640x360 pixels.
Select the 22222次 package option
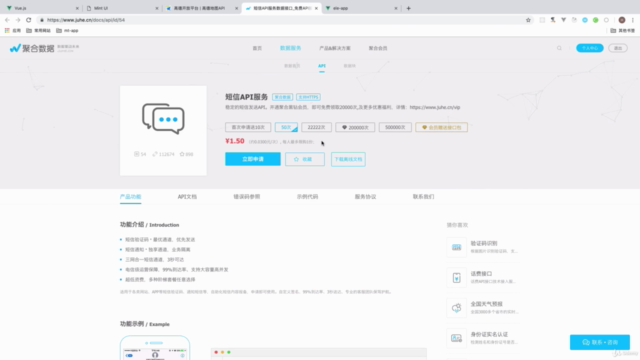pyautogui.click(x=316, y=127)
